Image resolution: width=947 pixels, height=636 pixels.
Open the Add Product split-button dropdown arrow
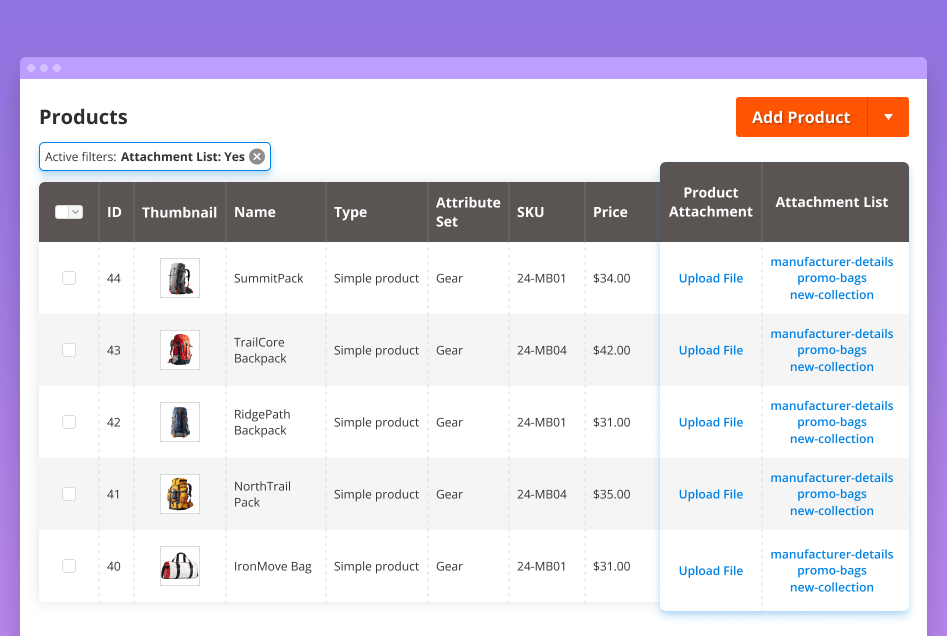pyautogui.click(x=888, y=117)
